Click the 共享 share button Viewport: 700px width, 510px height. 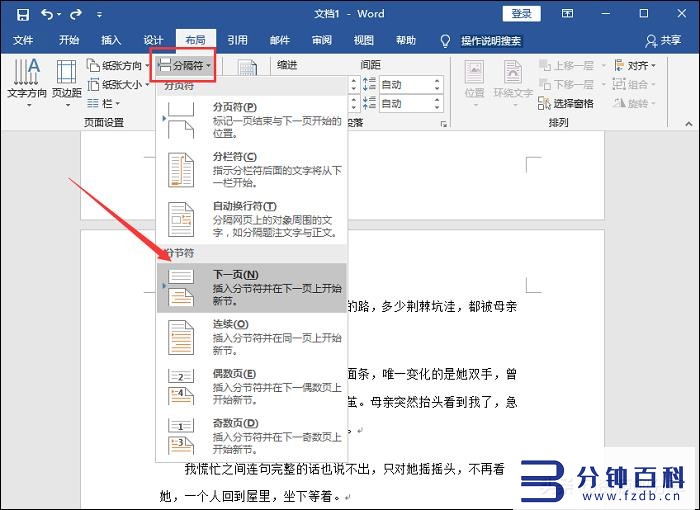click(x=663, y=41)
